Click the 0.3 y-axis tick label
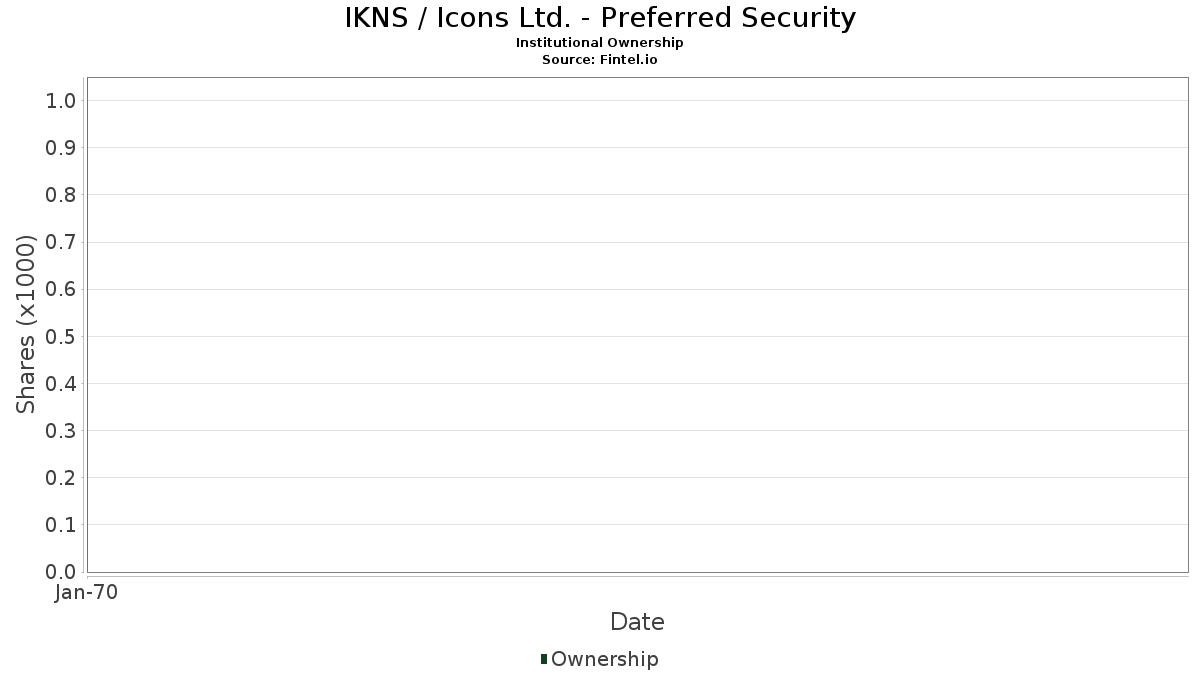The width and height of the screenshot is (1200, 675). pyautogui.click(x=61, y=431)
